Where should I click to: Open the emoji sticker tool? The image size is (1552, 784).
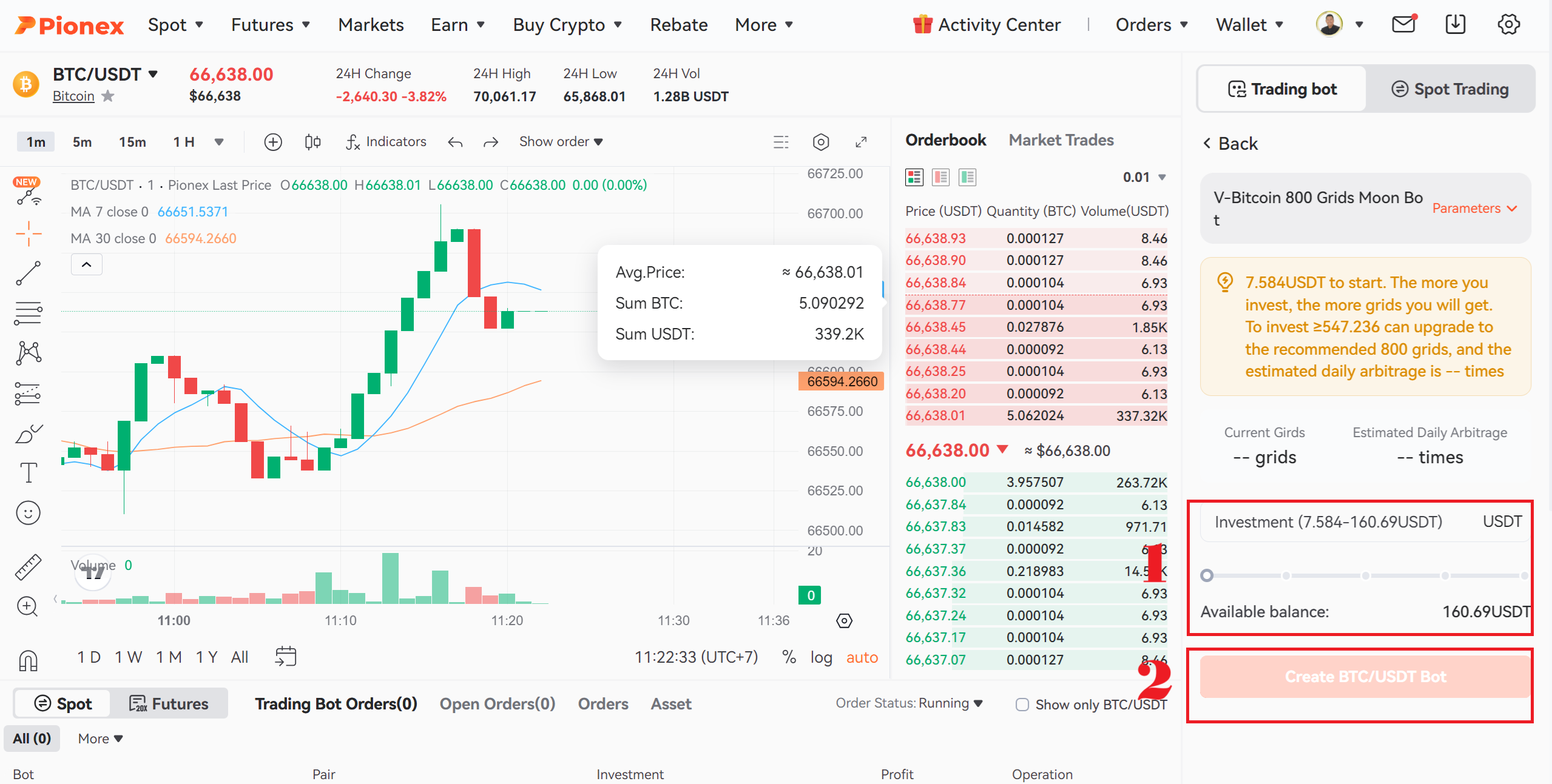[28, 513]
